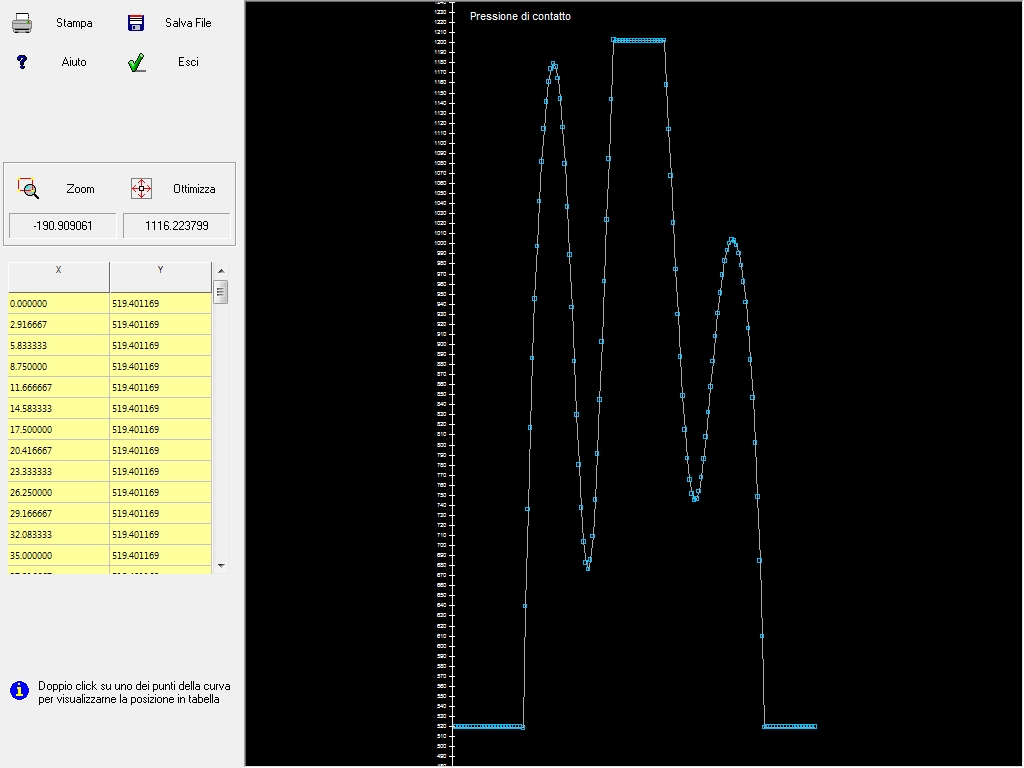
Task: Click the top of the third curve peak
Action: 731,240
